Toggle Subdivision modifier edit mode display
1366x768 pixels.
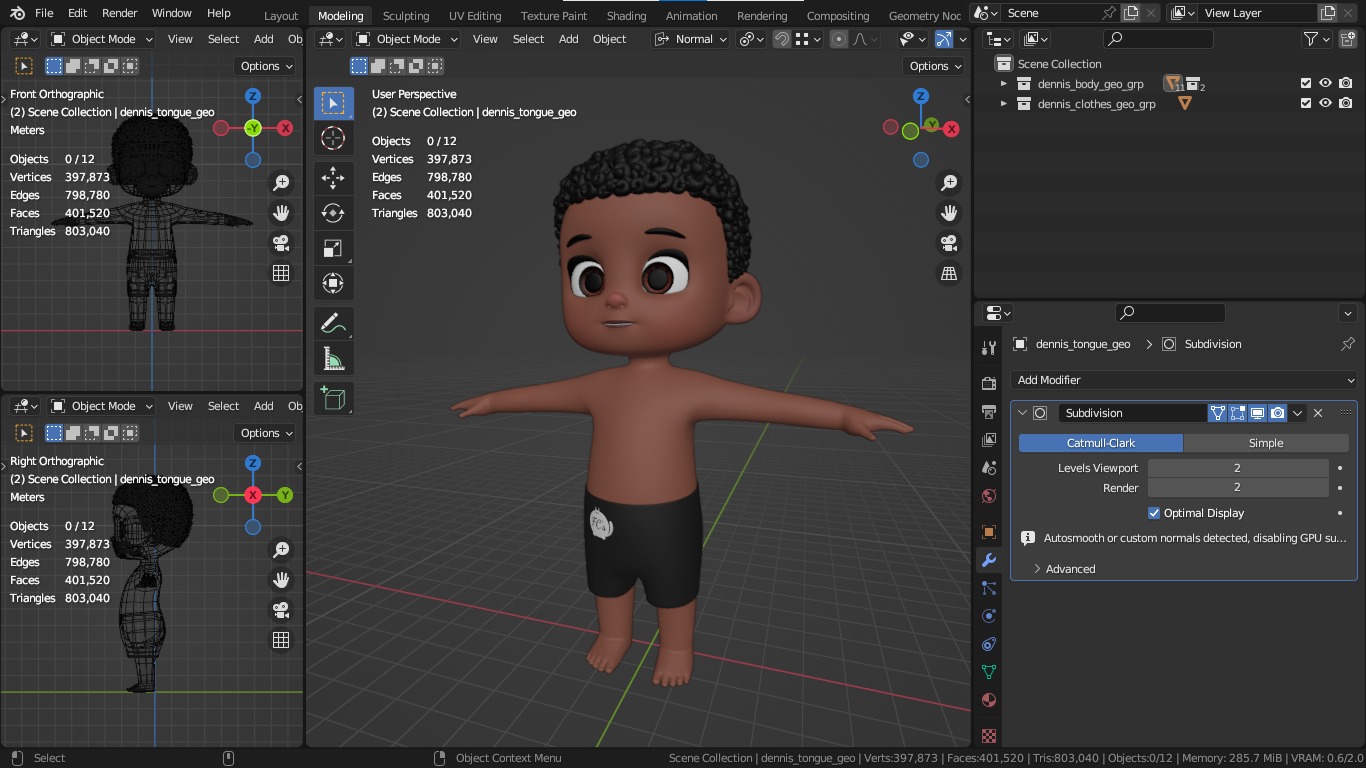click(x=1238, y=413)
